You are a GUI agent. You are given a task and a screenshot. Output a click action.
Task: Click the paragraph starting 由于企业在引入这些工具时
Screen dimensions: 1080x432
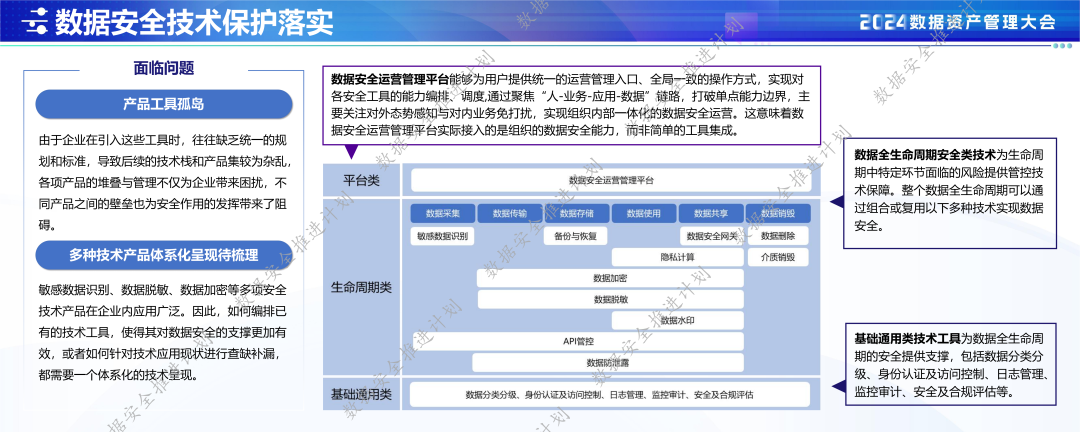point(167,183)
